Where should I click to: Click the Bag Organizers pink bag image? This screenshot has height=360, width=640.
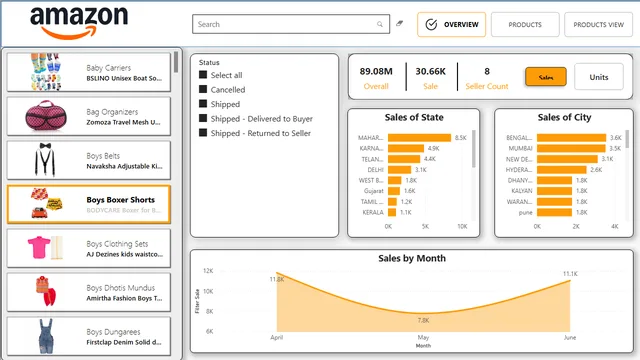click(46, 116)
